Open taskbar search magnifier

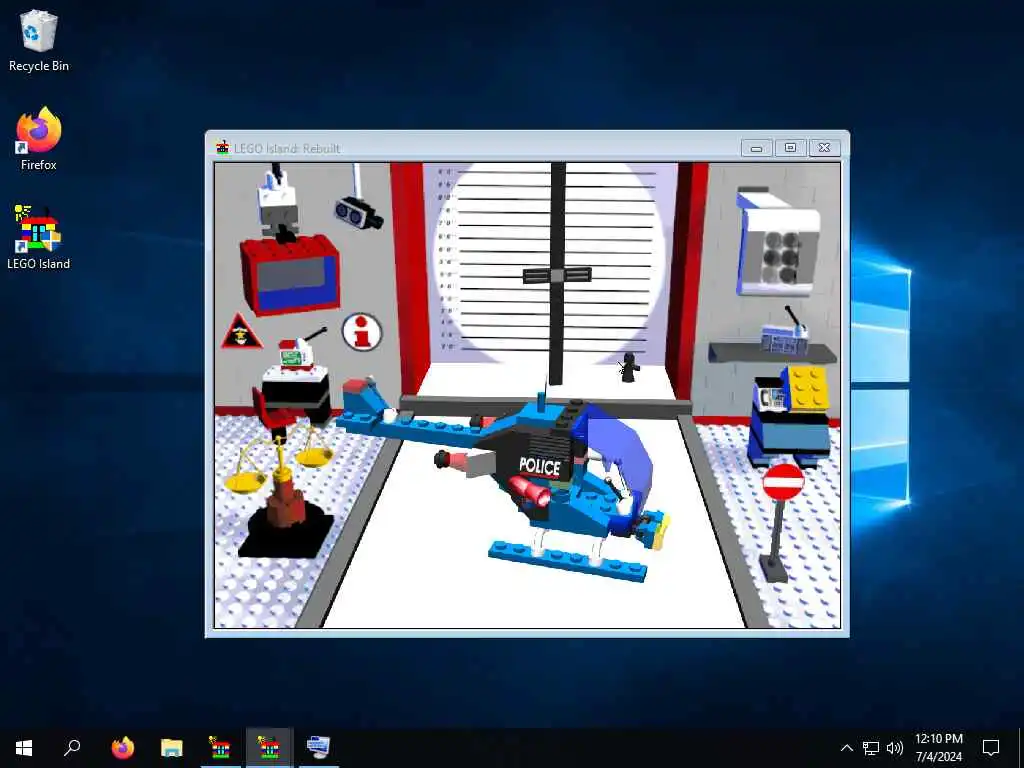tap(72, 747)
